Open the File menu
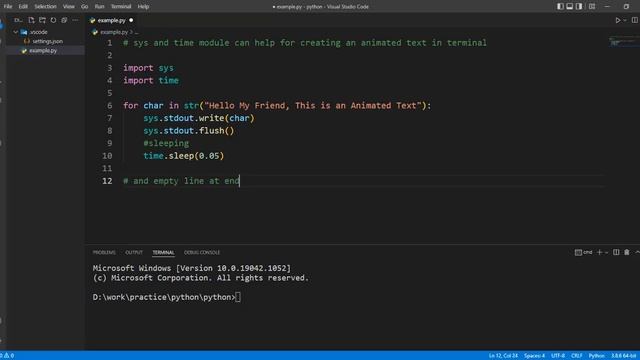The height and width of the screenshot is (360, 640). (8, 7)
